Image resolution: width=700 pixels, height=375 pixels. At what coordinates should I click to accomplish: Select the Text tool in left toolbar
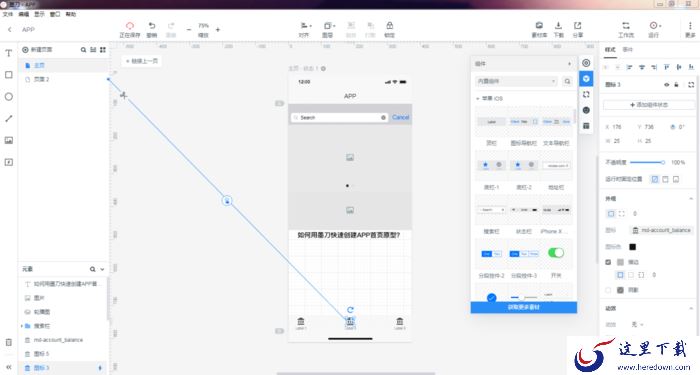(x=8, y=53)
